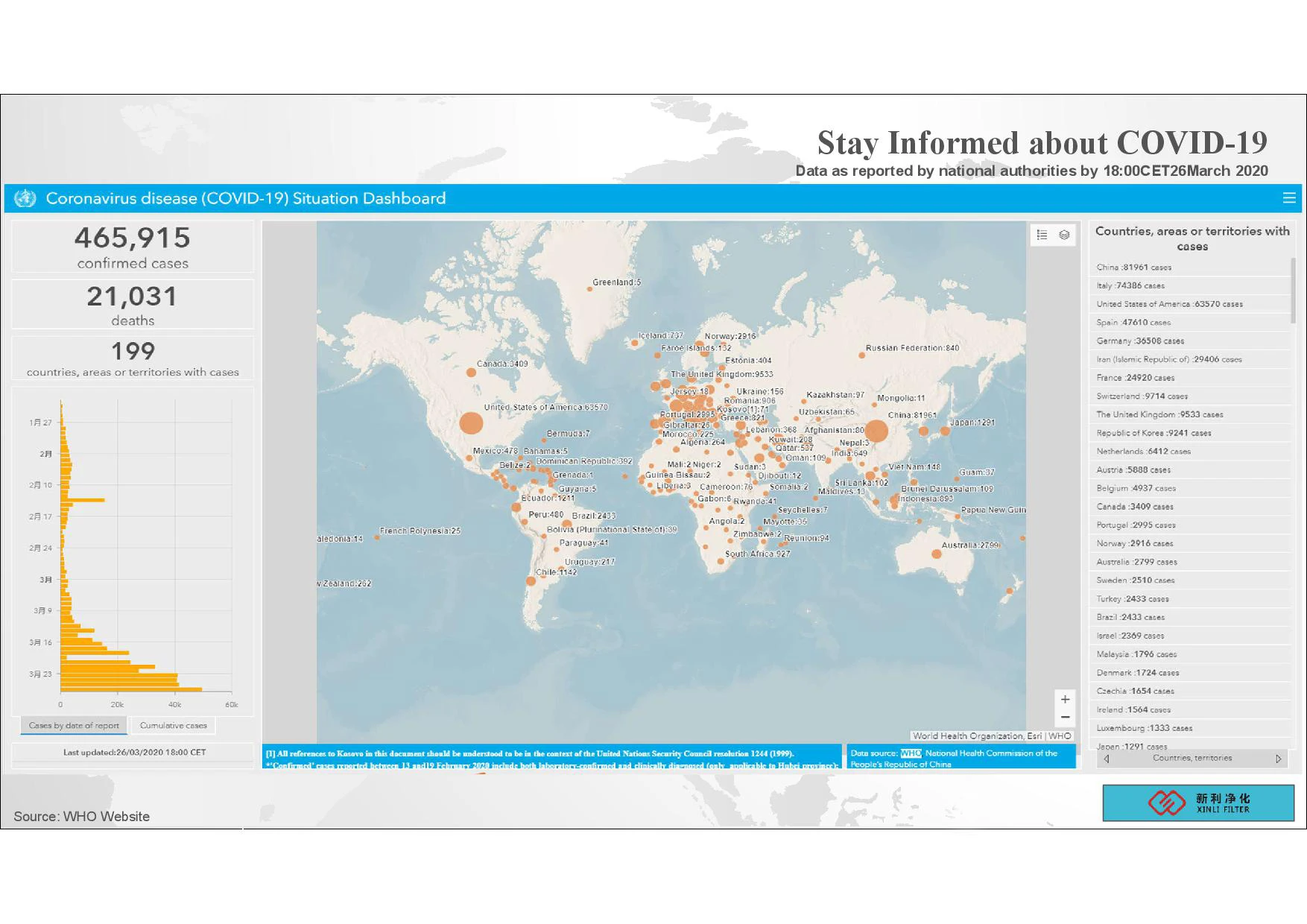Open the map layers icon

[x=1064, y=235]
